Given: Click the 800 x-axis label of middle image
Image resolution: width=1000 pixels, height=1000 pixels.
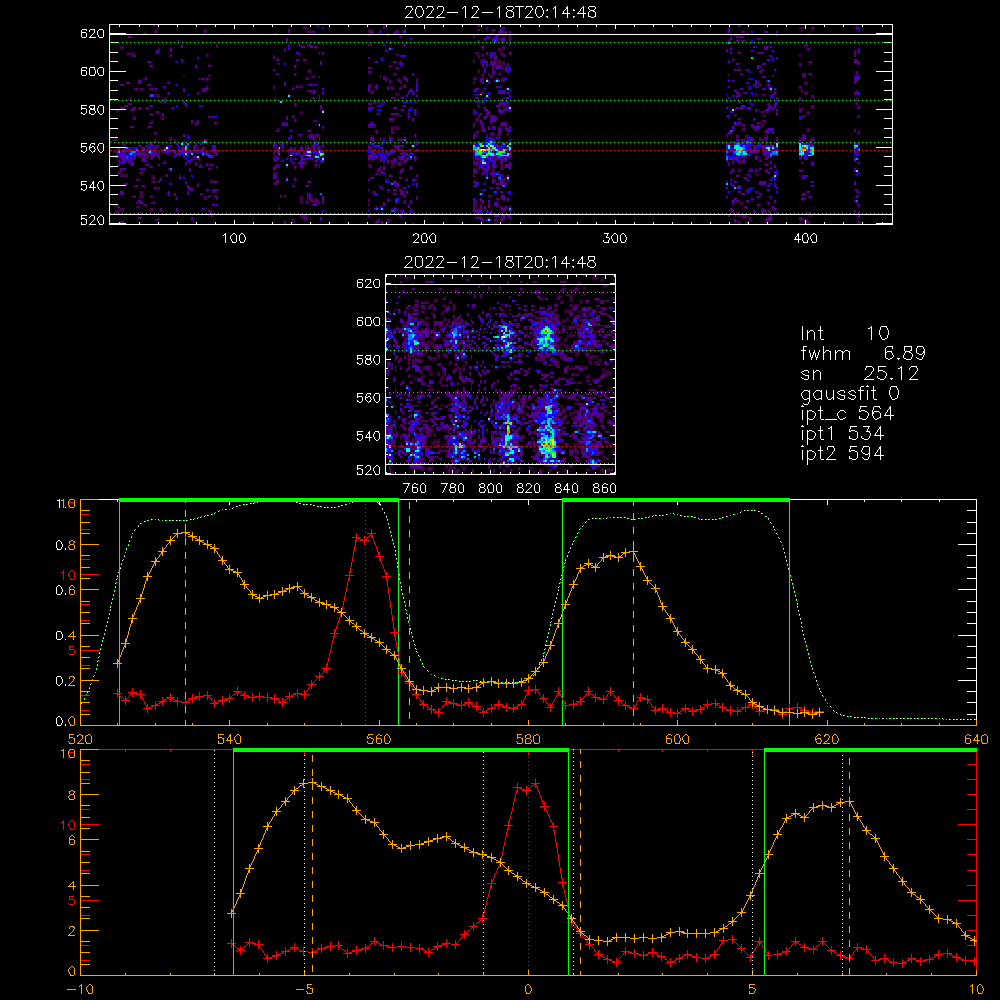Looking at the screenshot, I should point(490,489).
